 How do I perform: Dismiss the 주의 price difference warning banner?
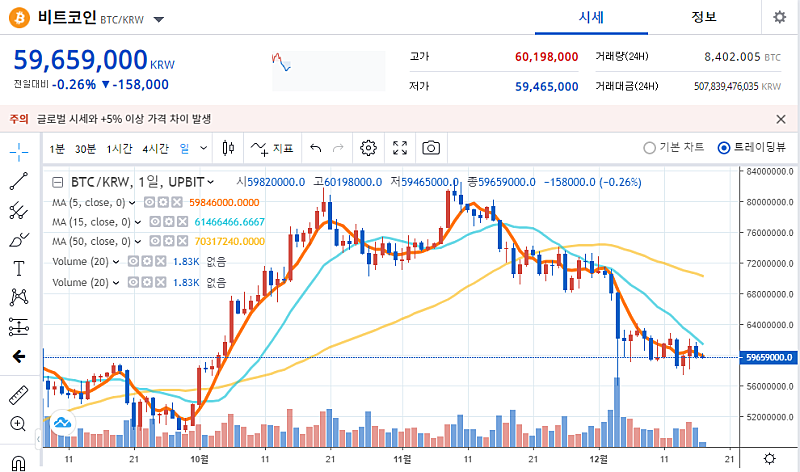pyautogui.click(x=781, y=119)
